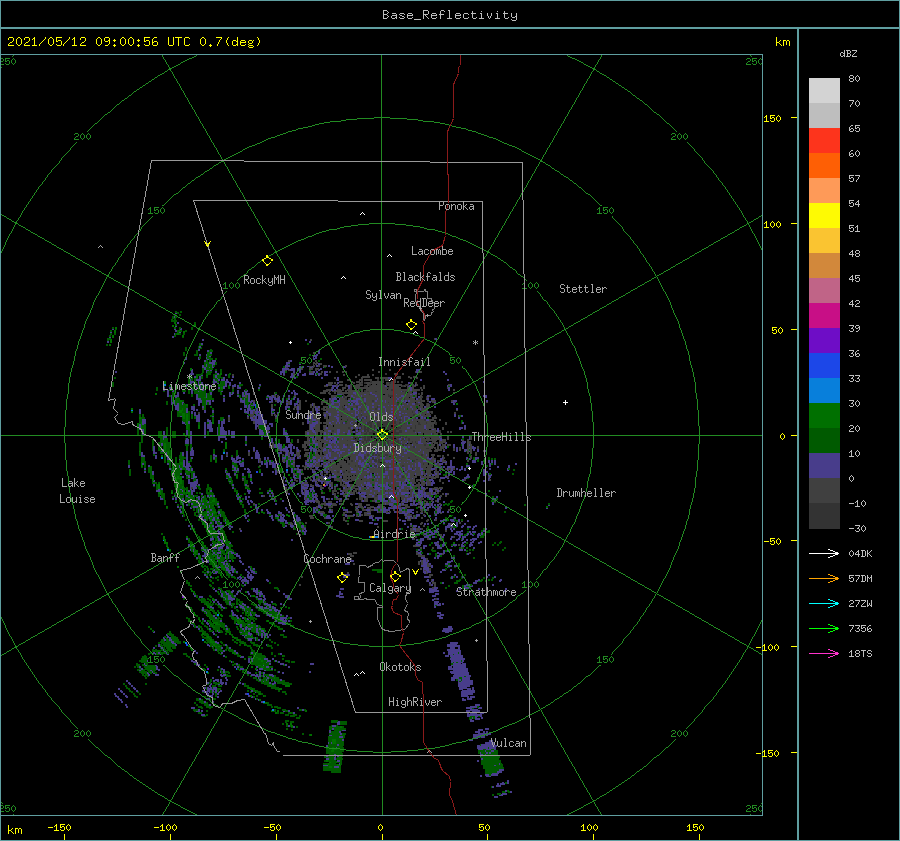The image size is (900, 841).
Task: Click the dBZ legend heading
Action: coord(848,54)
